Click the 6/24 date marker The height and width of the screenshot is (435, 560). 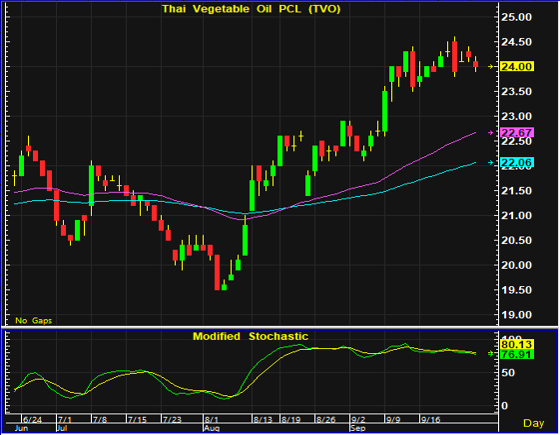pyautogui.click(x=32, y=420)
